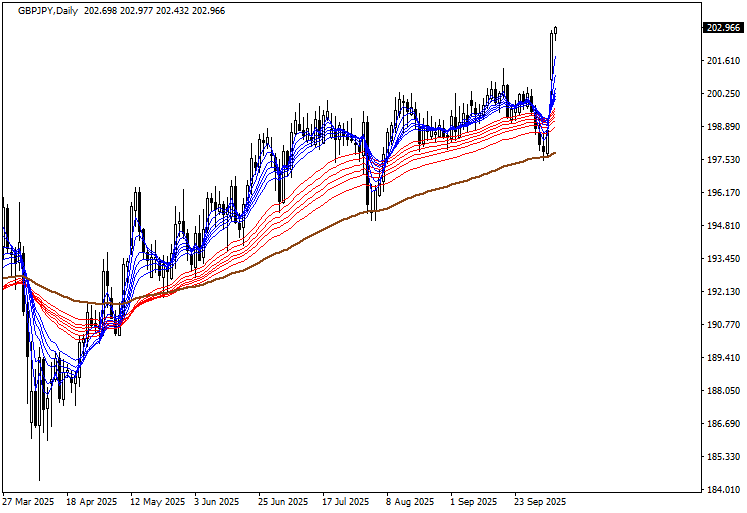Click the 201.610 price scale label
747x513 pixels.
[x=723, y=61]
